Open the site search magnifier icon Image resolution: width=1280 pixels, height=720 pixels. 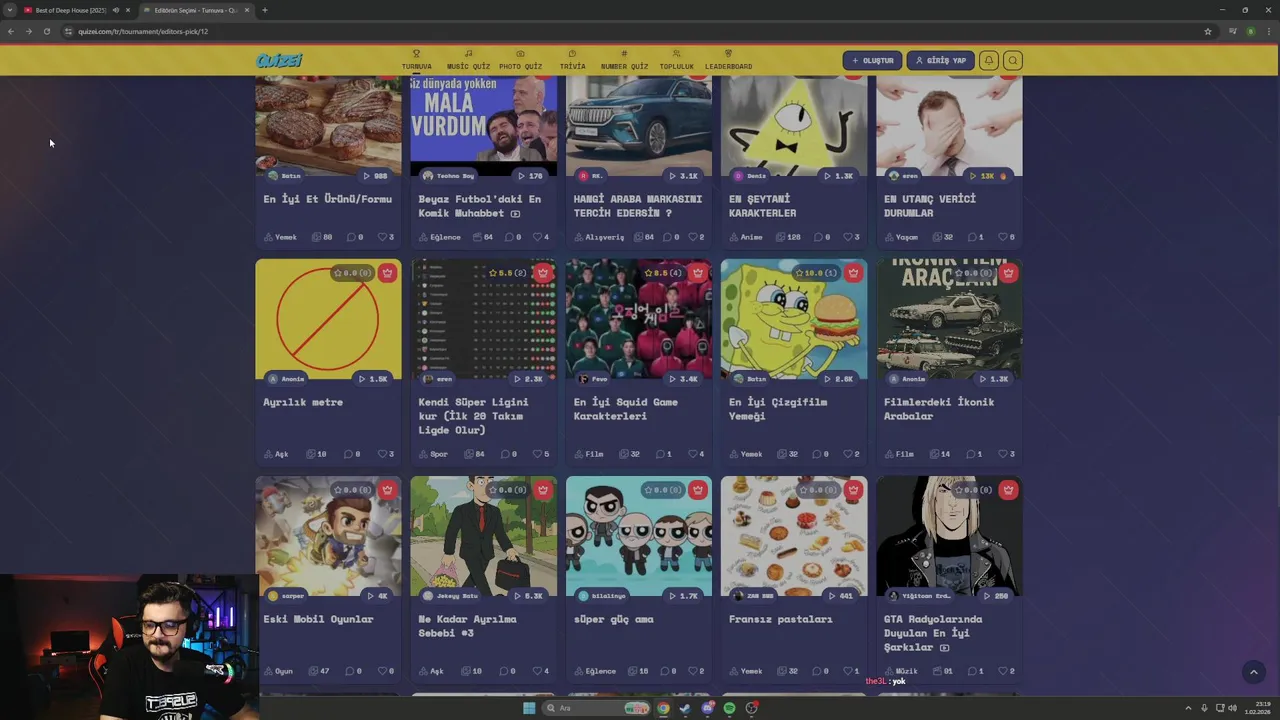pos(1012,60)
